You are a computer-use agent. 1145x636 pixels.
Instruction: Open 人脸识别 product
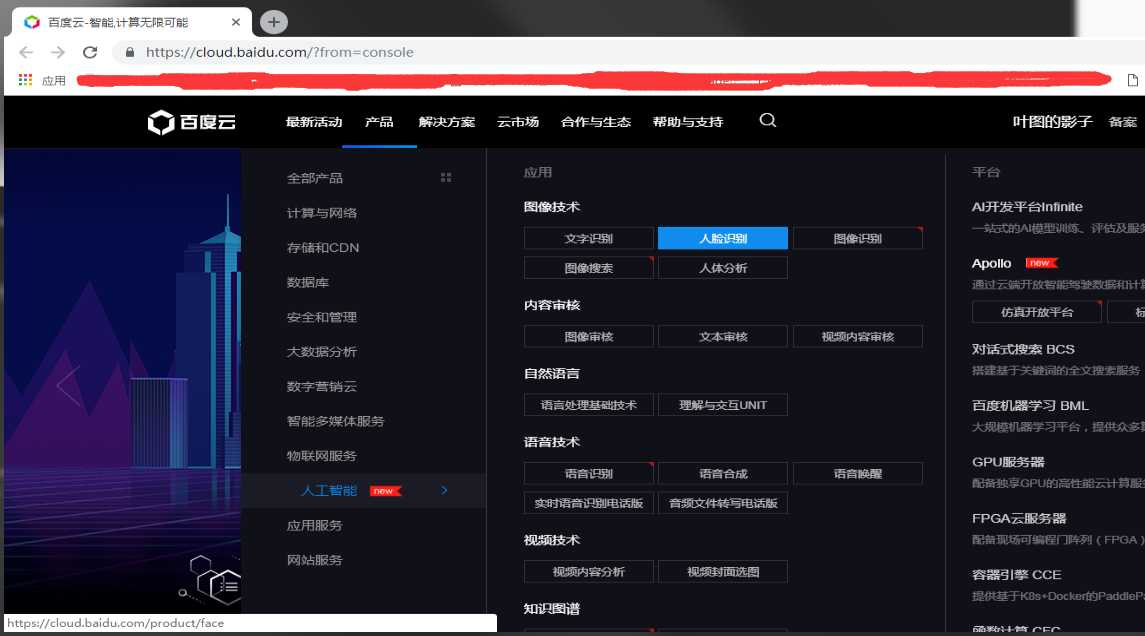723,238
